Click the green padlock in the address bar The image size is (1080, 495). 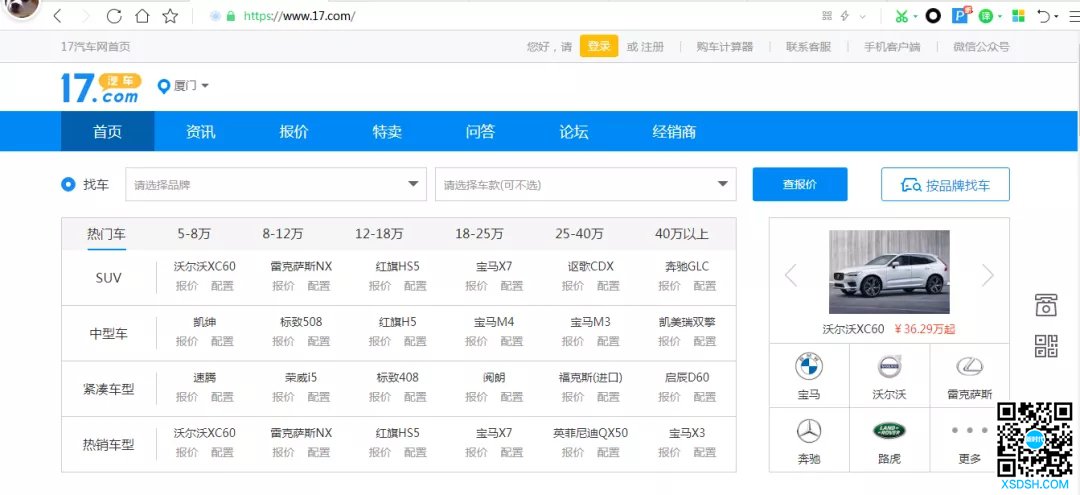pyautogui.click(x=231, y=16)
